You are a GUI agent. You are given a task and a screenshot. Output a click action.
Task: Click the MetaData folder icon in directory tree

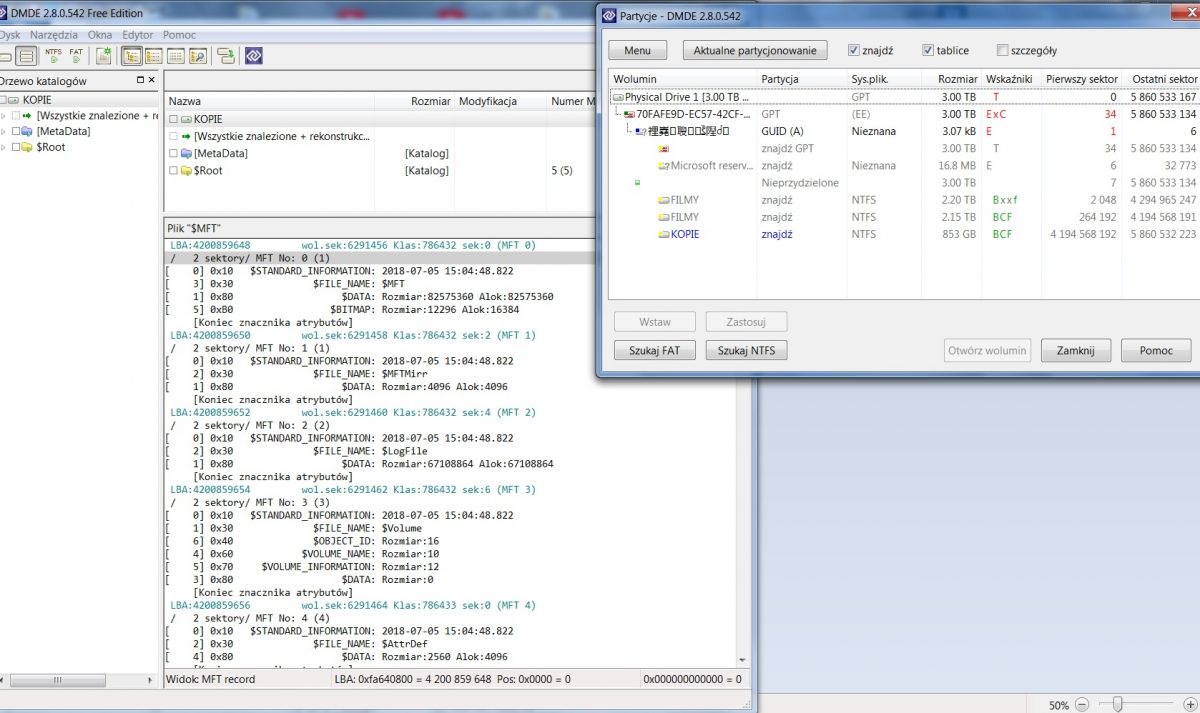(x=26, y=131)
